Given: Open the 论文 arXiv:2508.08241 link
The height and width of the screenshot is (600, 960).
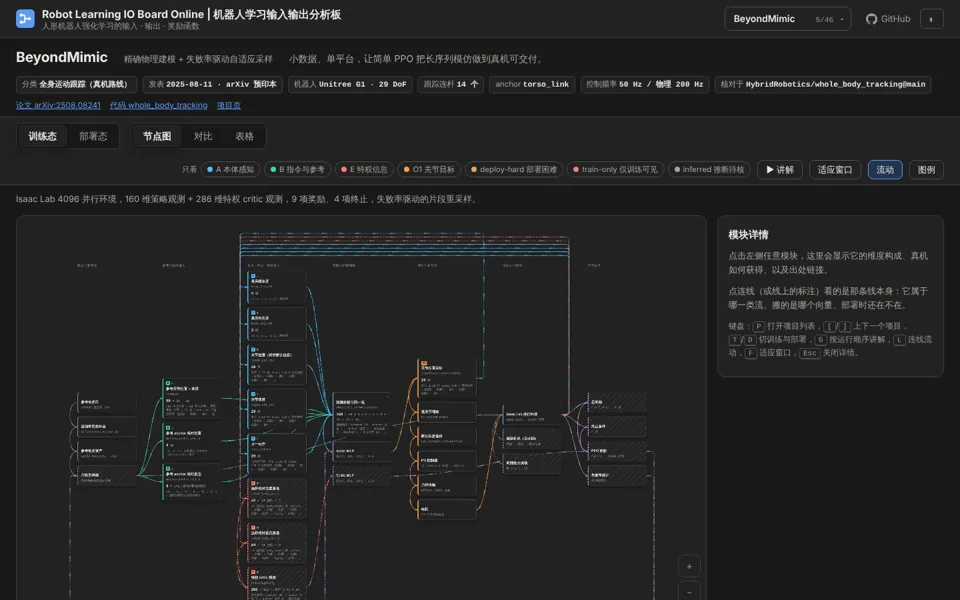Looking at the screenshot, I should (x=58, y=105).
